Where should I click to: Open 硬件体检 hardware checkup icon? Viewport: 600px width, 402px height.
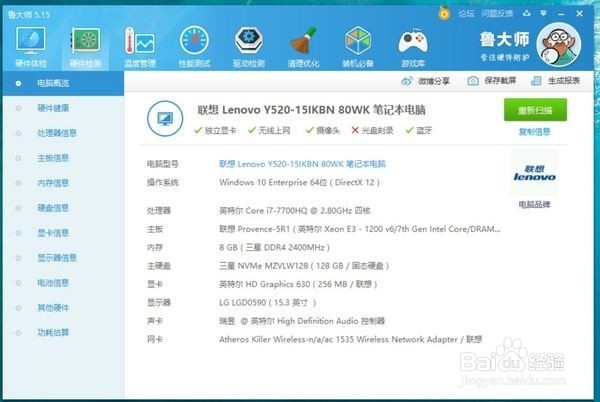[x=31, y=47]
